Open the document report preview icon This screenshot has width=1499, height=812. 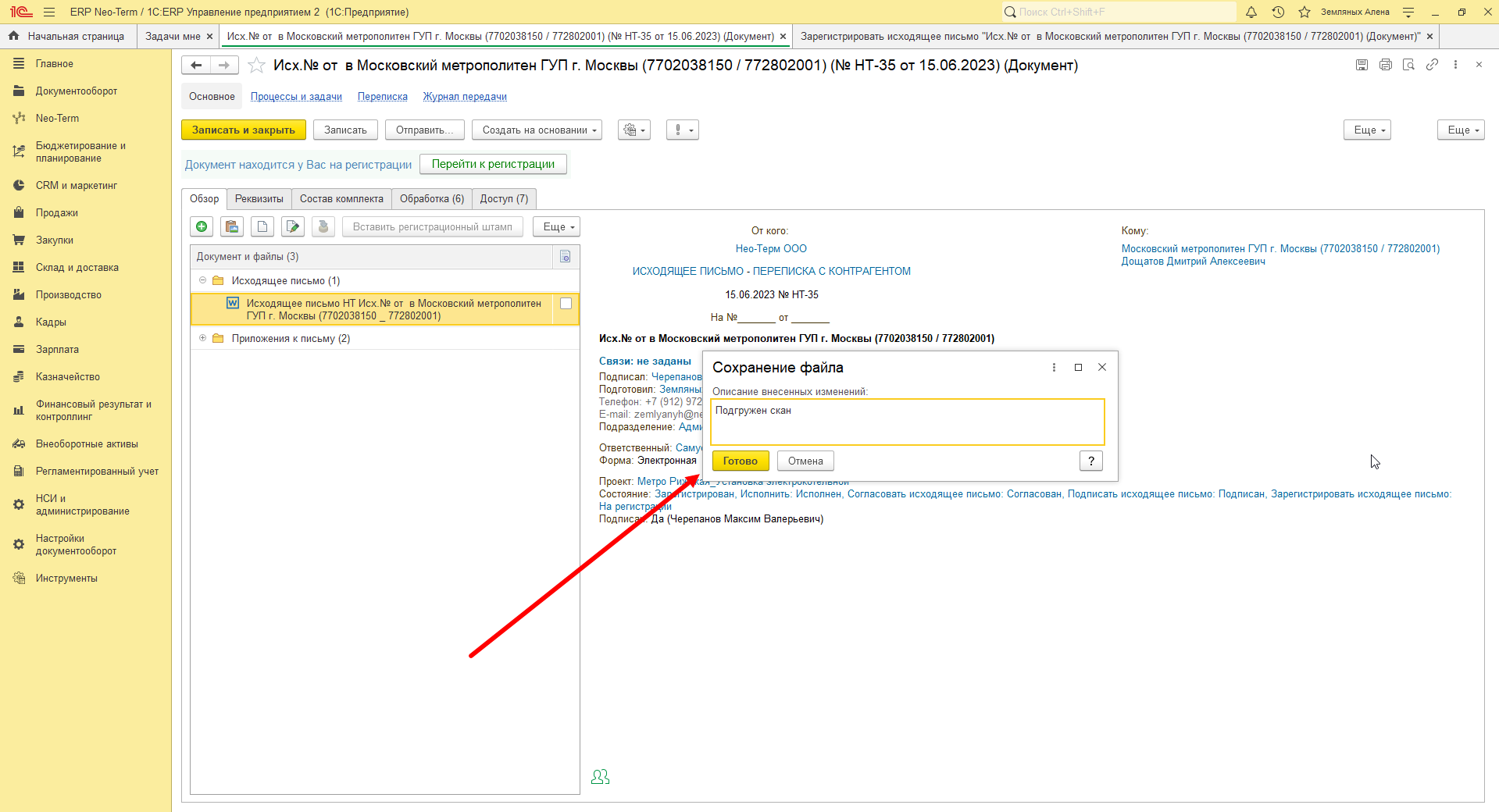coord(1409,65)
